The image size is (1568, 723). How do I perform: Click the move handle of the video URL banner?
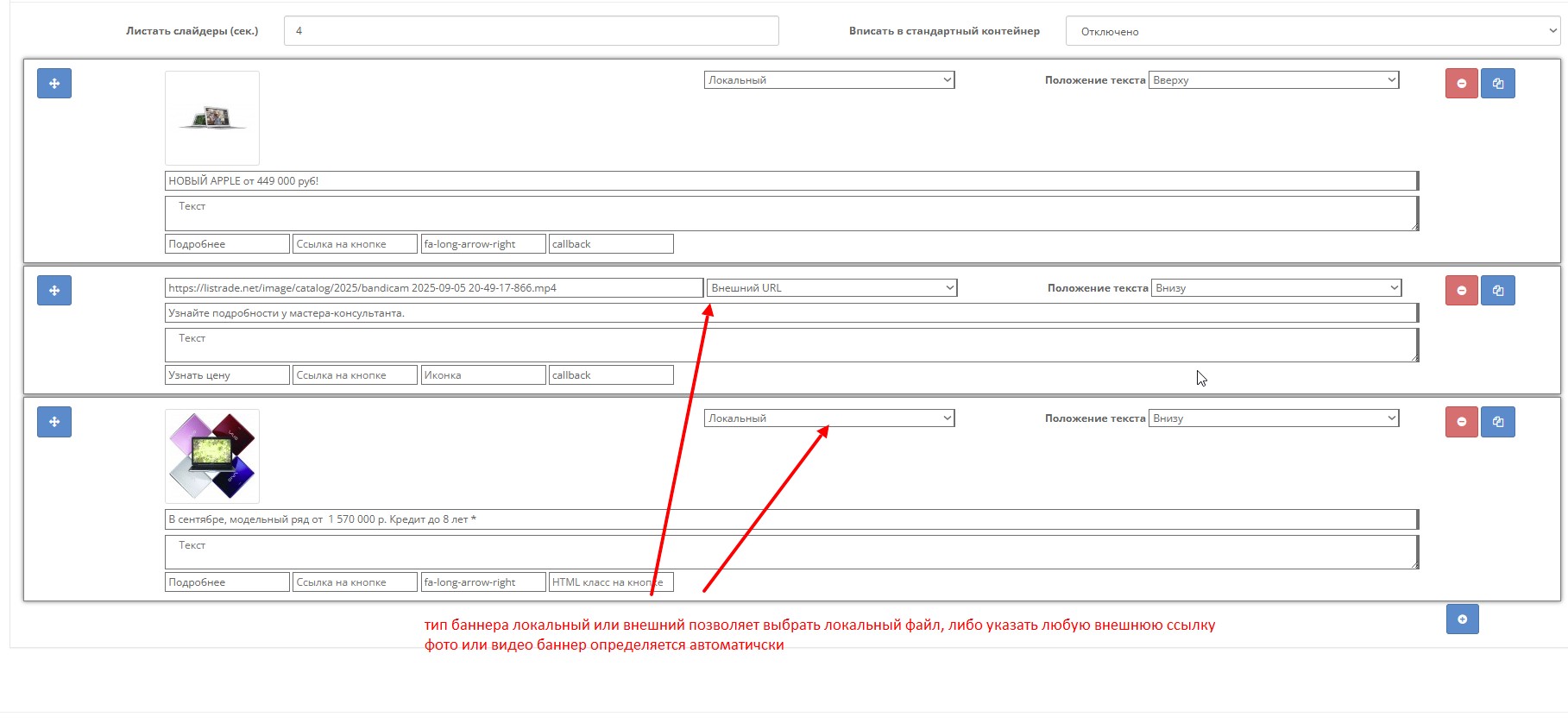(54, 291)
